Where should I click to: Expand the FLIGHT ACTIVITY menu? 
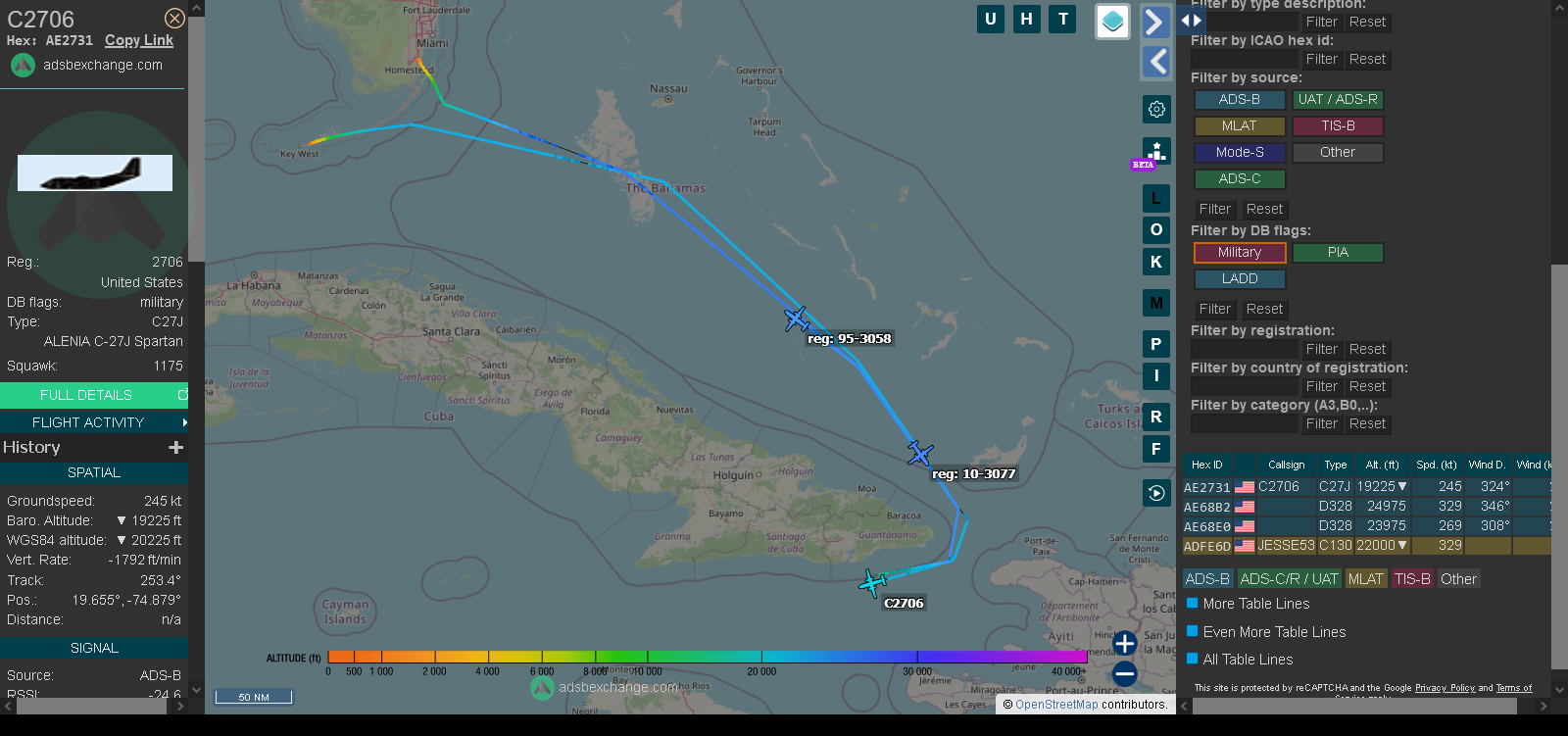click(x=94, y=422)
